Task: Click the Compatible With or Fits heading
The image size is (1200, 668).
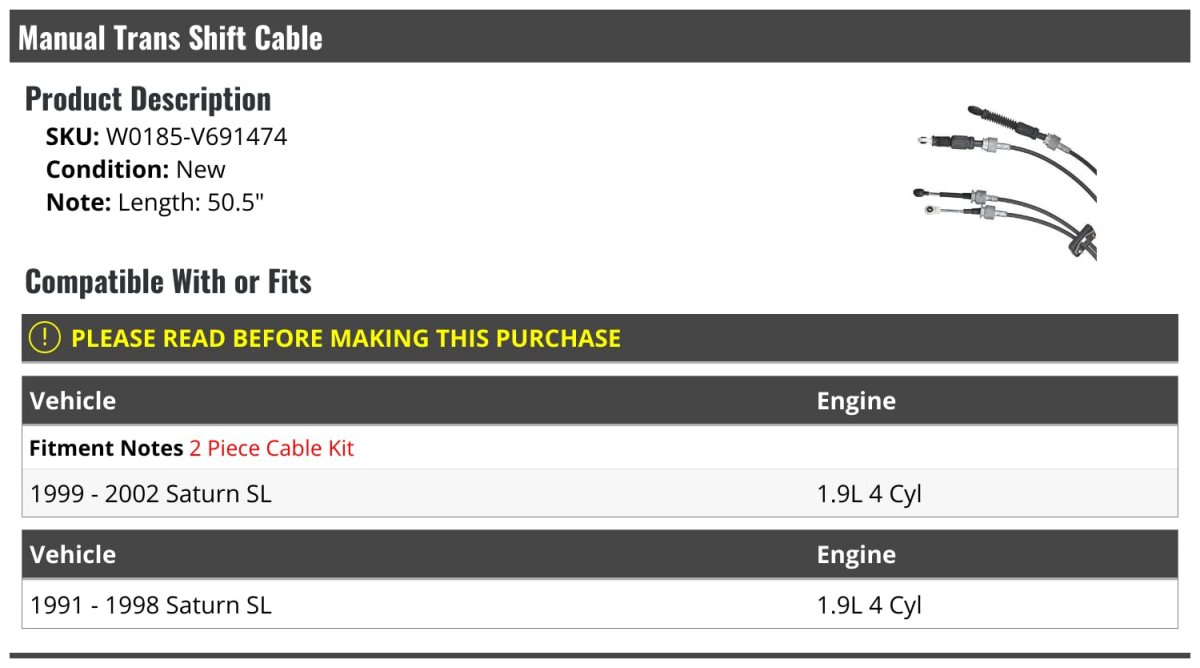Action: (x=168, y=282)
